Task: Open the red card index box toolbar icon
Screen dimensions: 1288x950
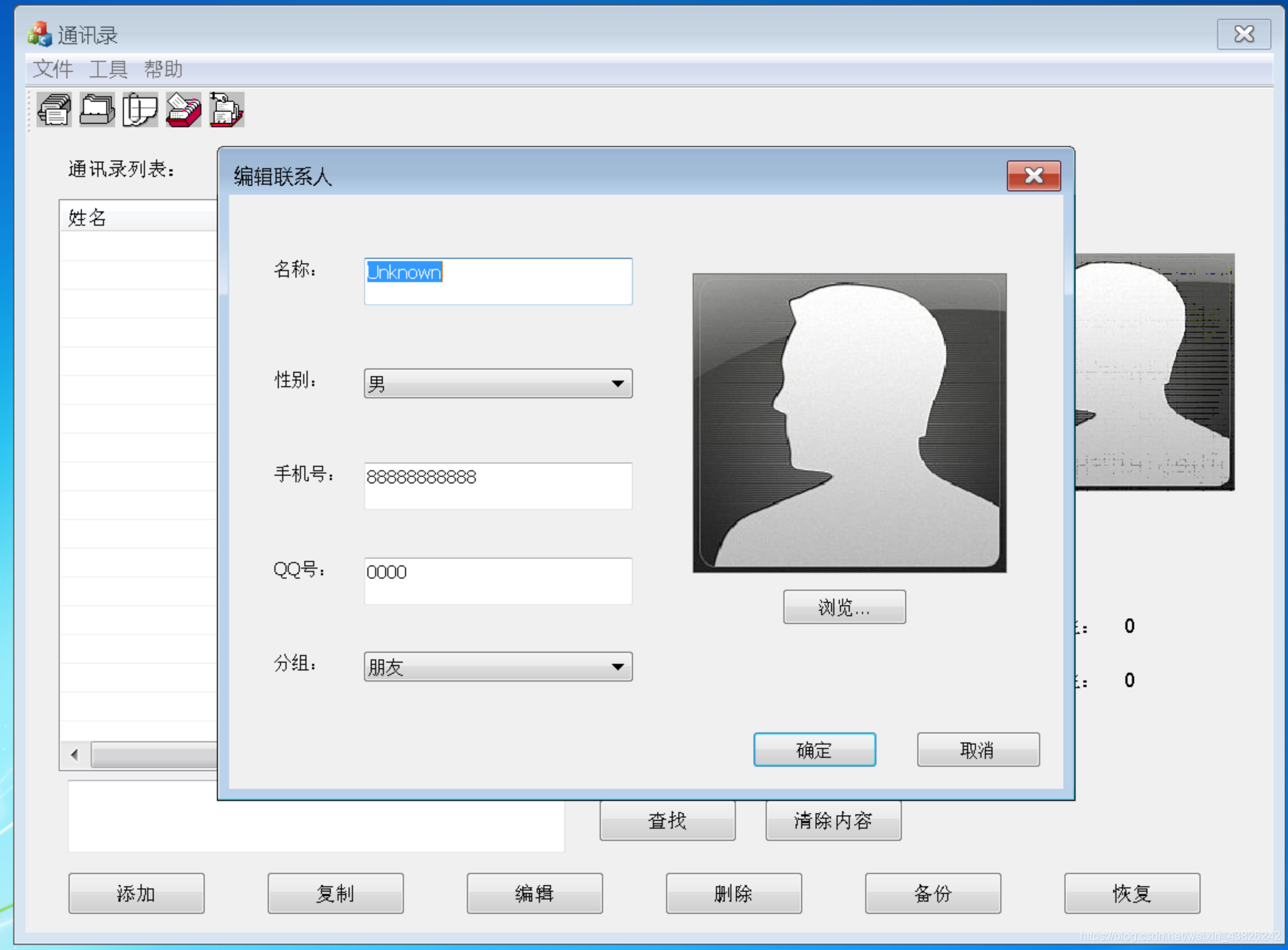Action: (184, 109)
